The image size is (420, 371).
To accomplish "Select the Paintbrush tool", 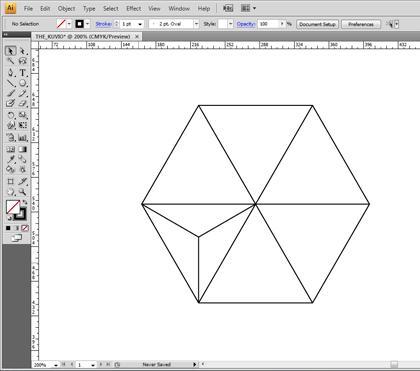I will pyautogui.click(x=11, y=93).
